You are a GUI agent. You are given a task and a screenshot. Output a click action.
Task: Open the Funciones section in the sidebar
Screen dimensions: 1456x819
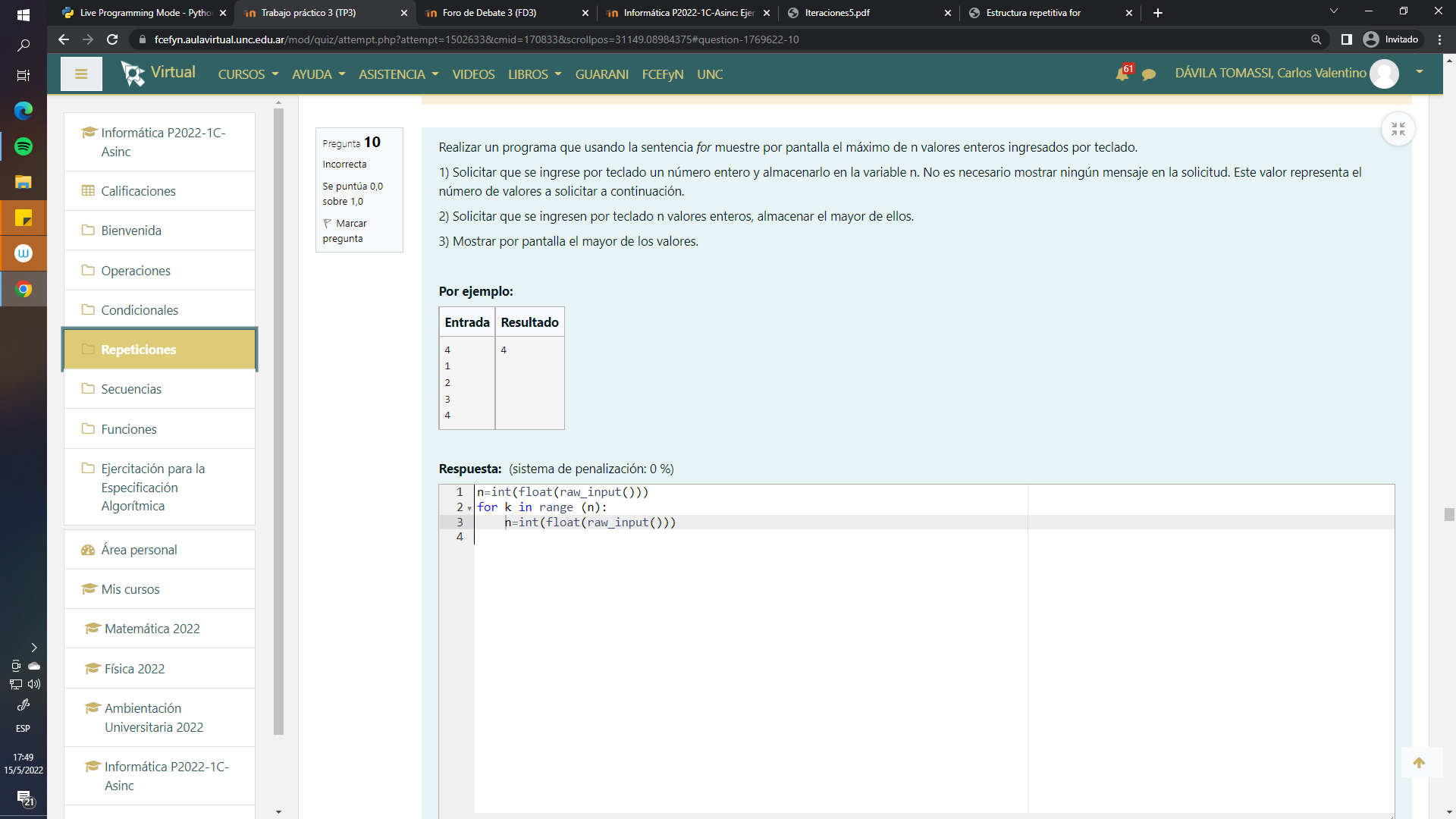pos(129,429)
